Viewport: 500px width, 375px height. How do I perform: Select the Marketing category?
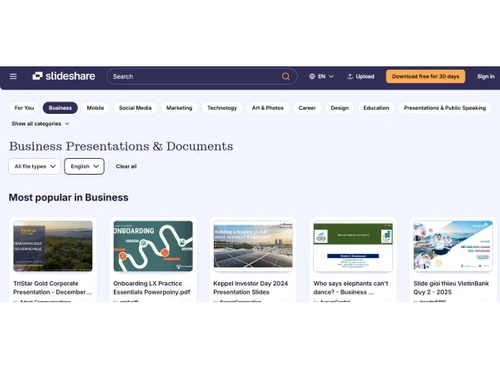pos(179,108)
